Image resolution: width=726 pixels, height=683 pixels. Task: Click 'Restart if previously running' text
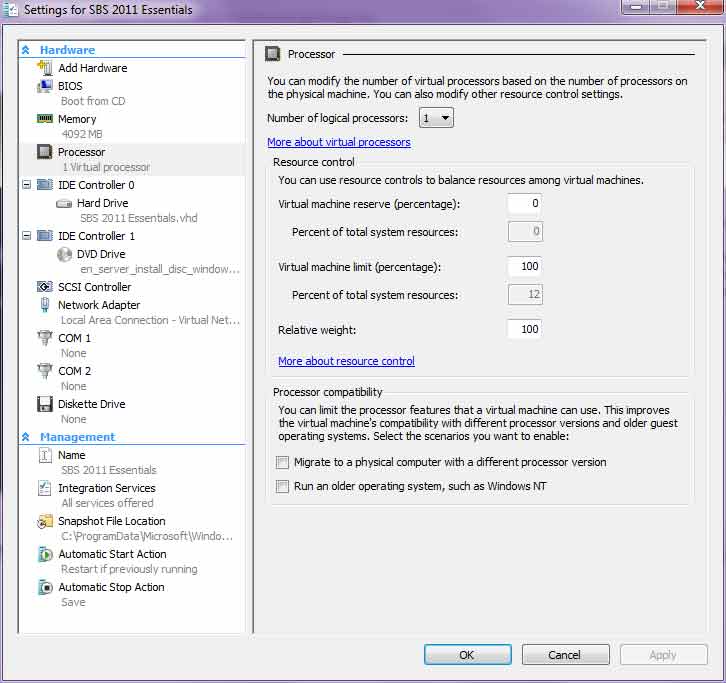tap(129, 570)
